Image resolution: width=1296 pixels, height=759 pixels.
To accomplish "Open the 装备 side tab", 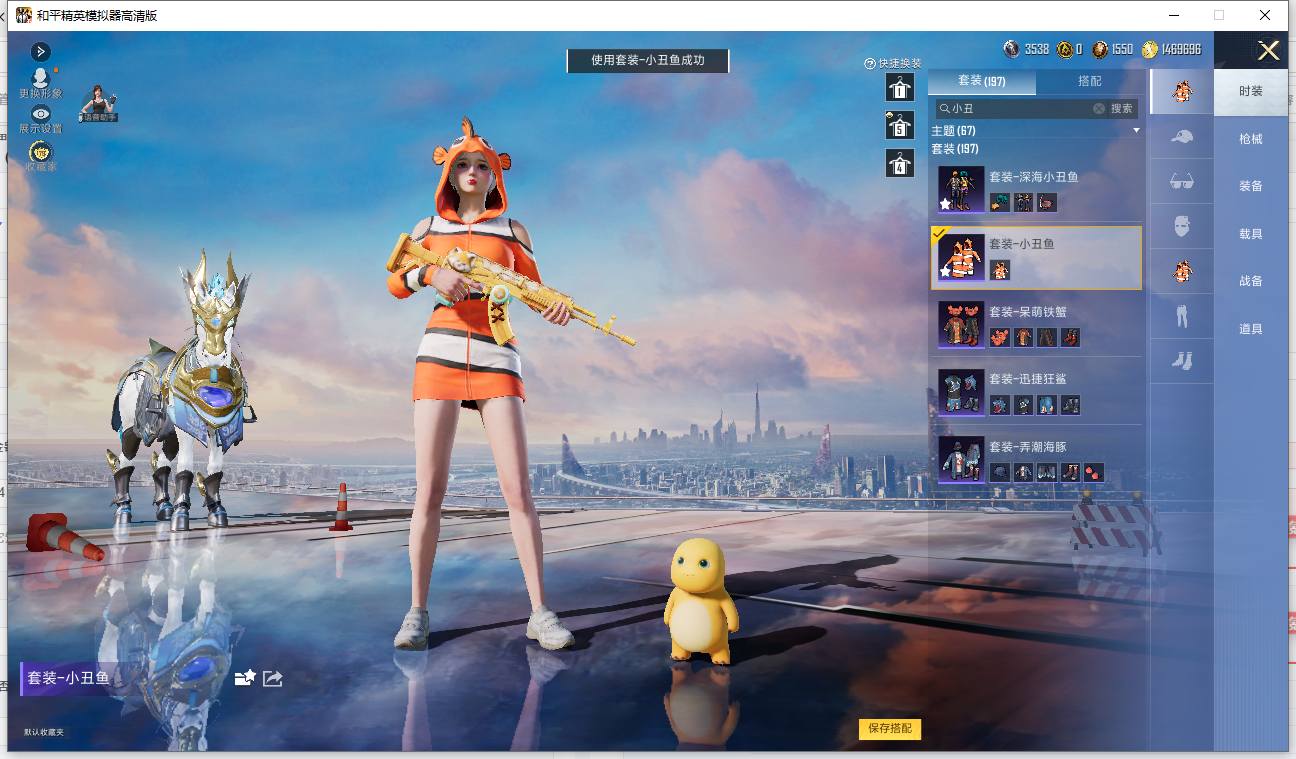I will 1250,186.
